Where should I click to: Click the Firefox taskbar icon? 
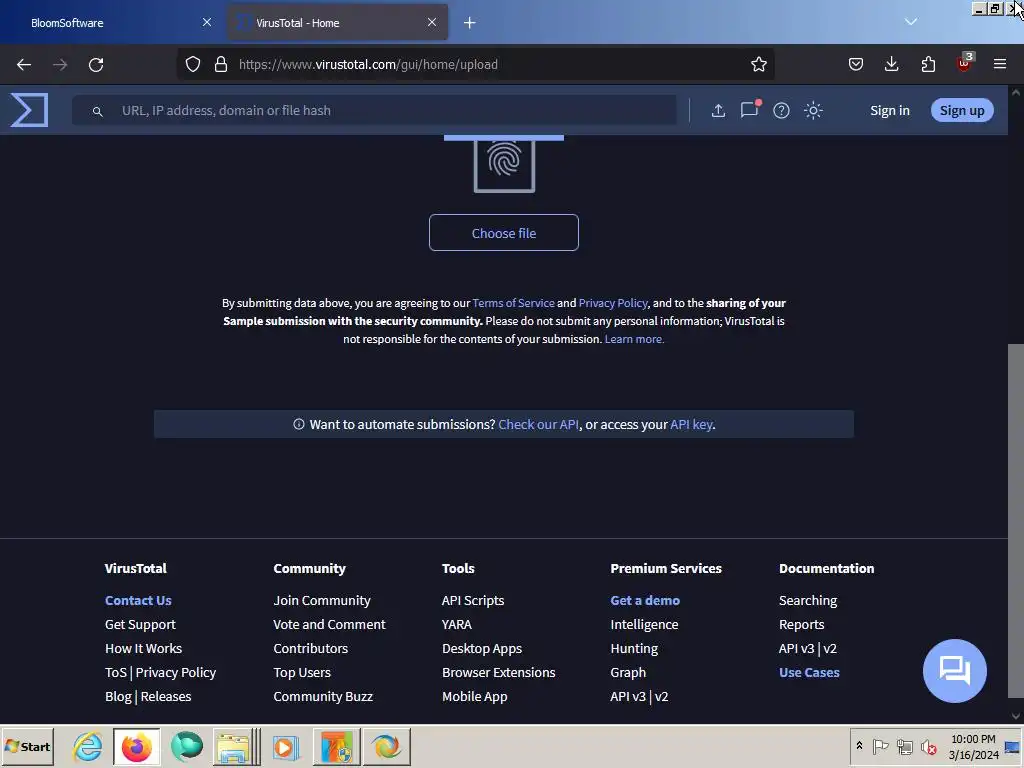point(136,746)
